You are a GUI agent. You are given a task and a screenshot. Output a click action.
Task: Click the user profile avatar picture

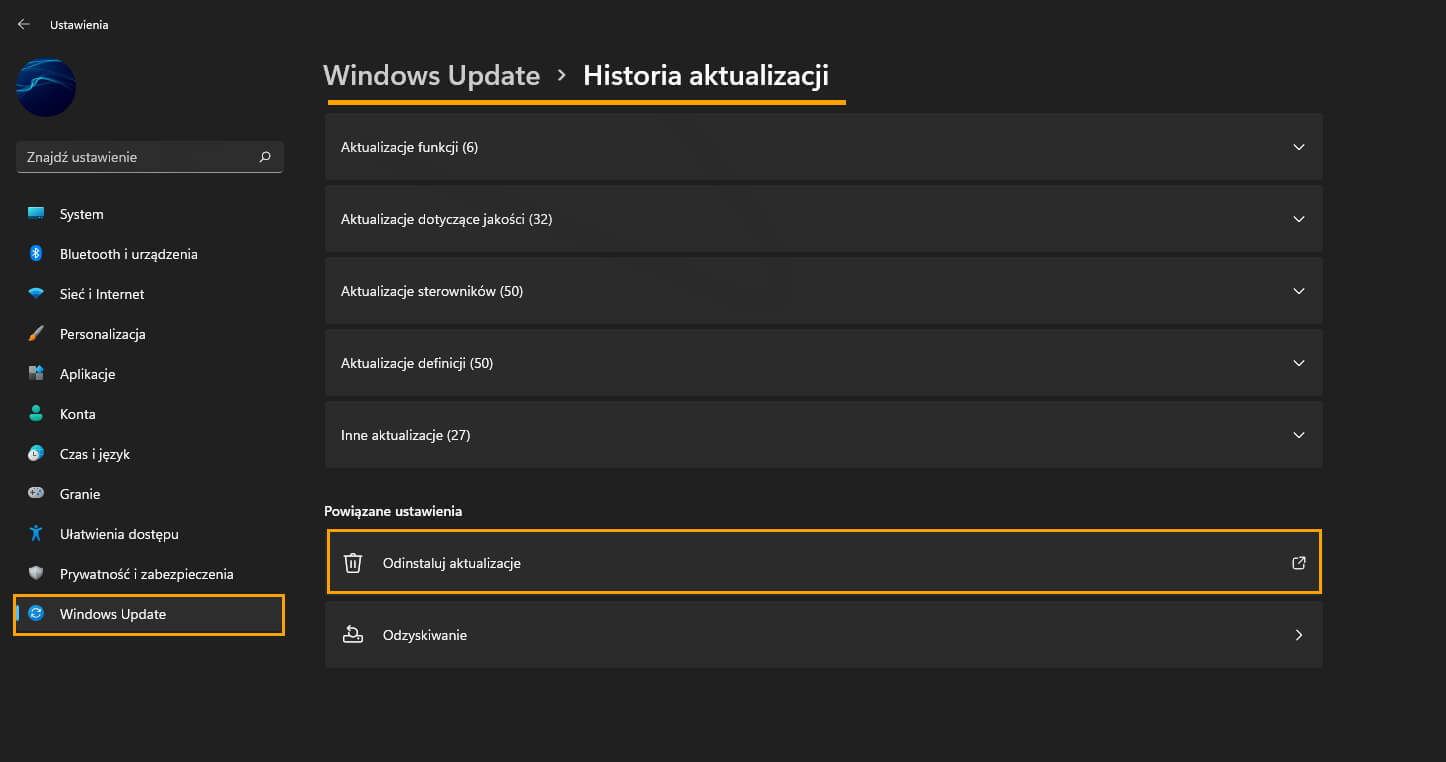click(46, 87)
